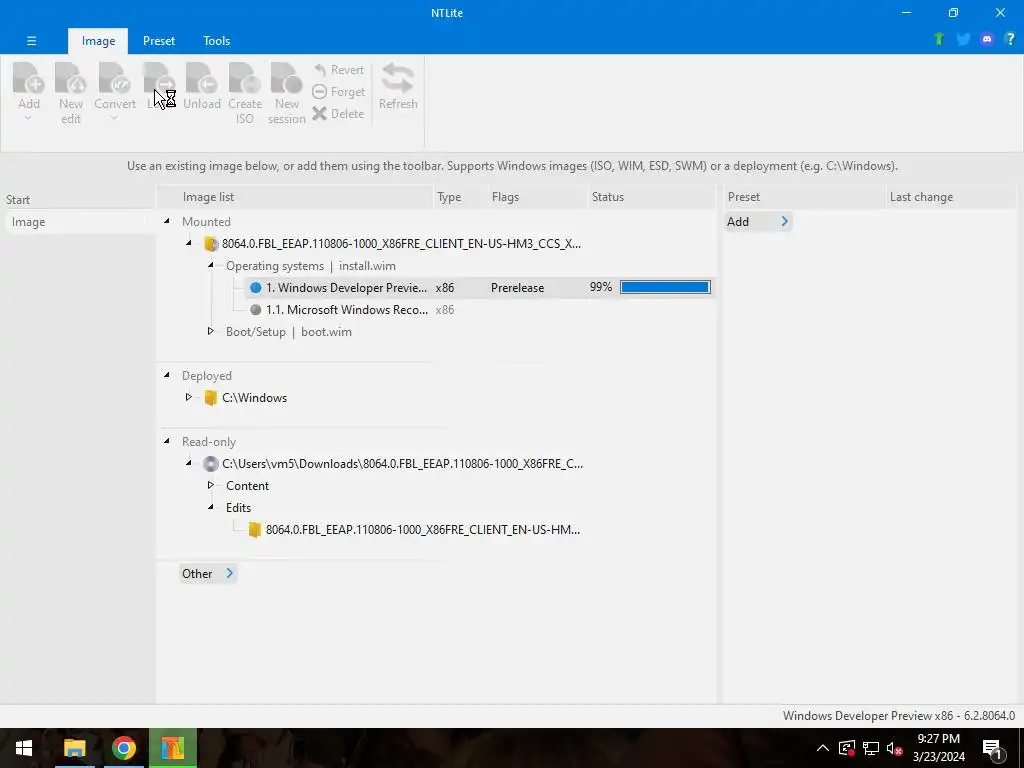The image size is (1024, 768).
Task: Click the ISO disc icon in Read-only
Action: [210, 464]
